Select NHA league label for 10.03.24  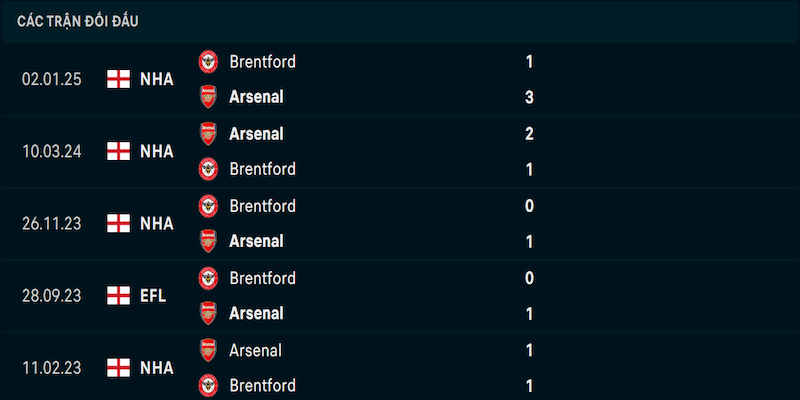[x=157, y=152]
